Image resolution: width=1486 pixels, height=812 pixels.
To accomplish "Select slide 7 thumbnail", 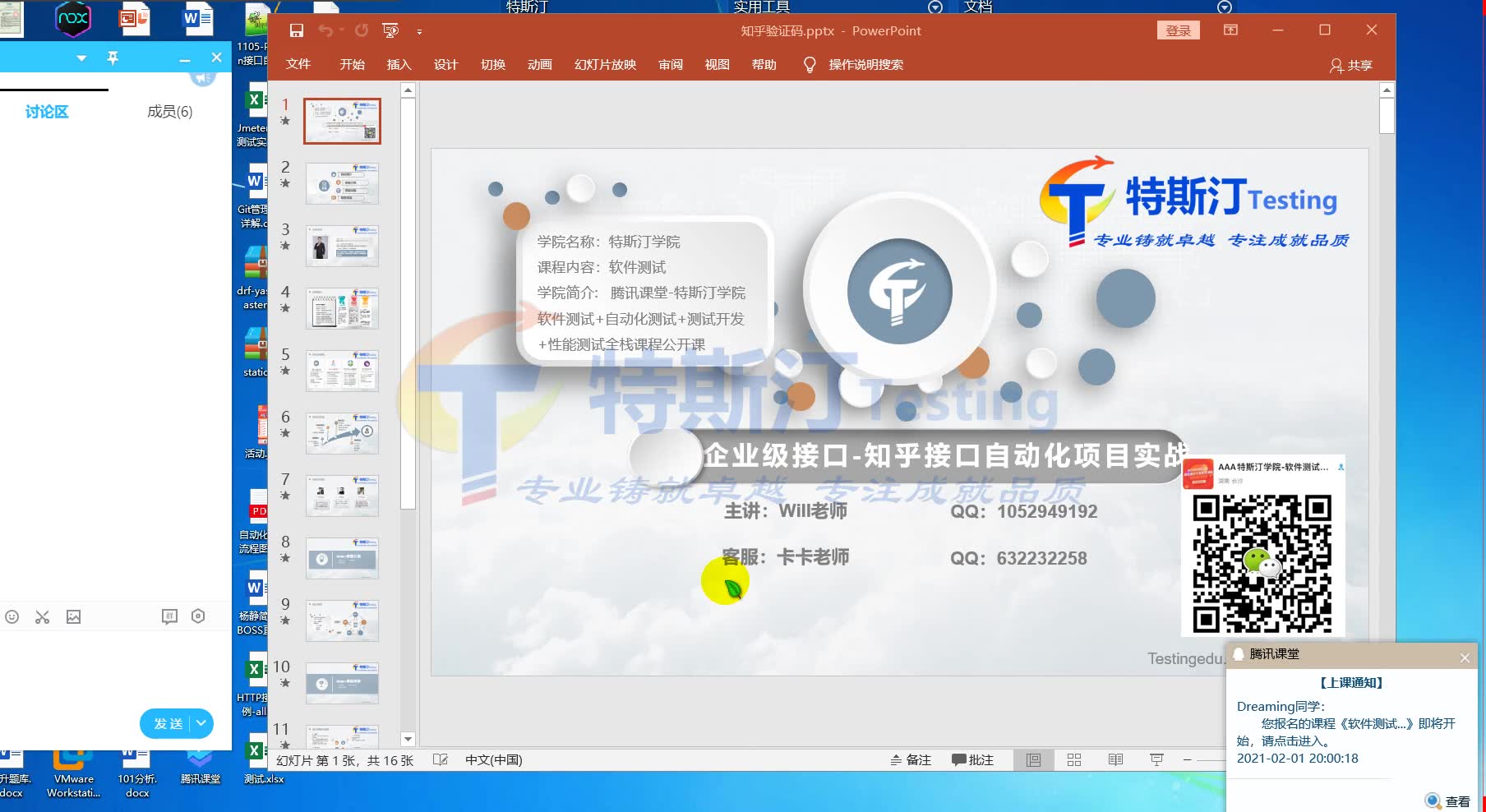I will pos(342,496).
